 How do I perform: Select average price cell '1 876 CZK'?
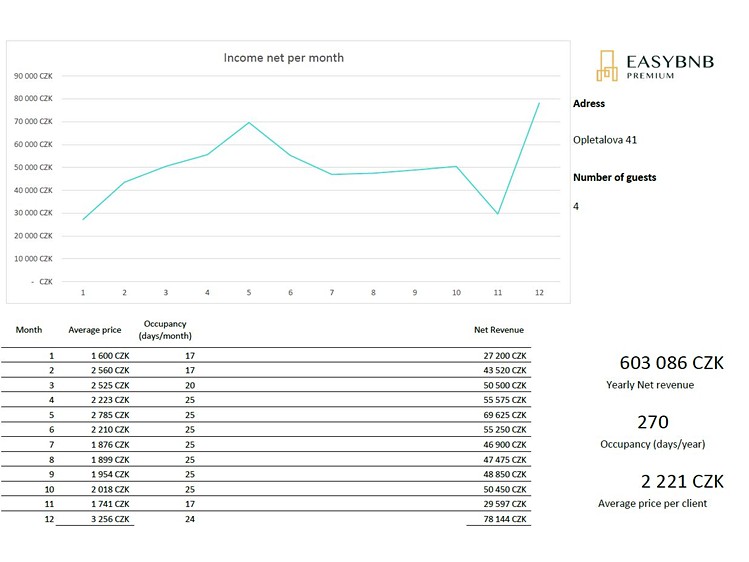point(110,445)
